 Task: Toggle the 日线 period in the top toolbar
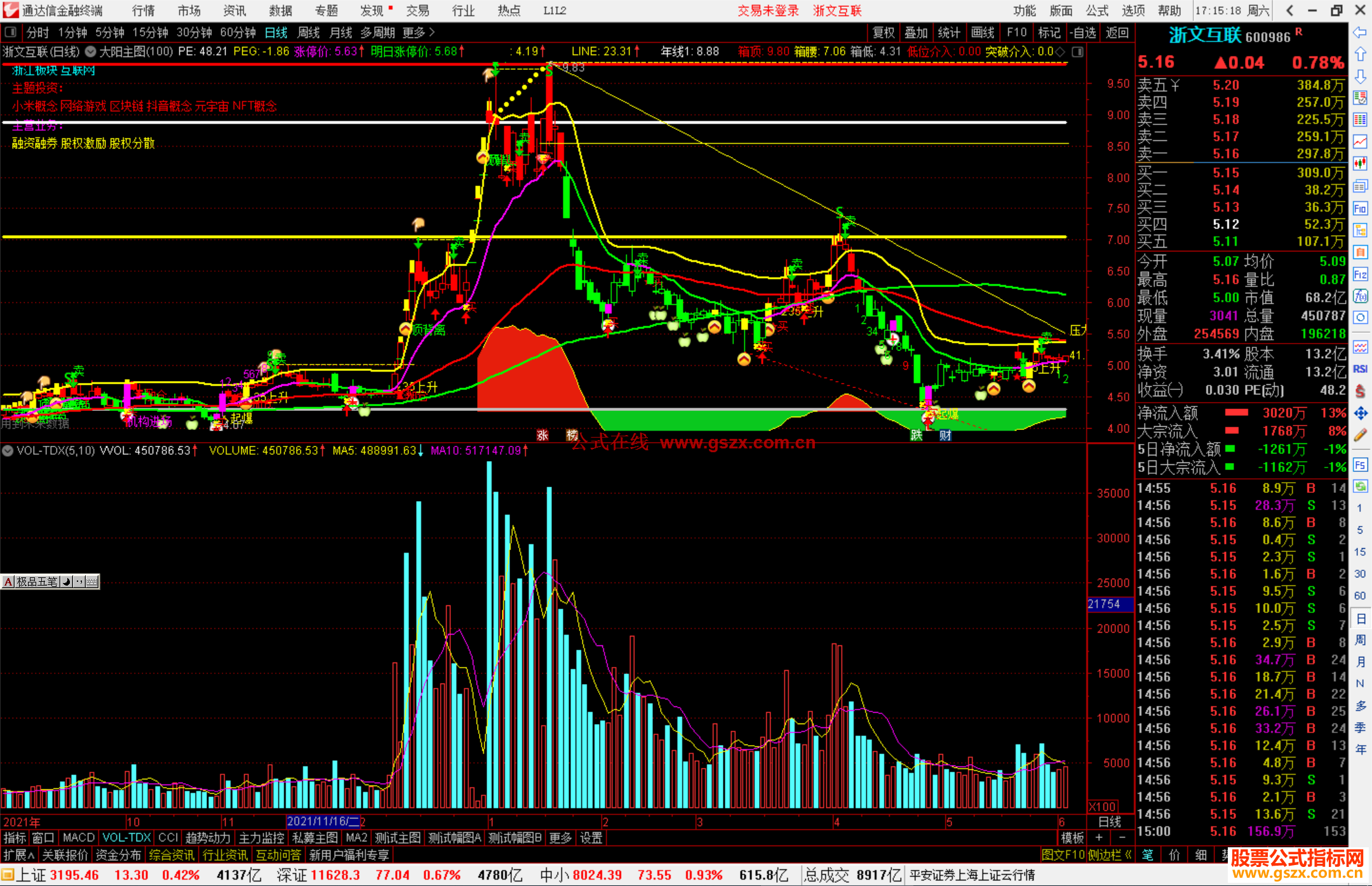pos(276,32)
